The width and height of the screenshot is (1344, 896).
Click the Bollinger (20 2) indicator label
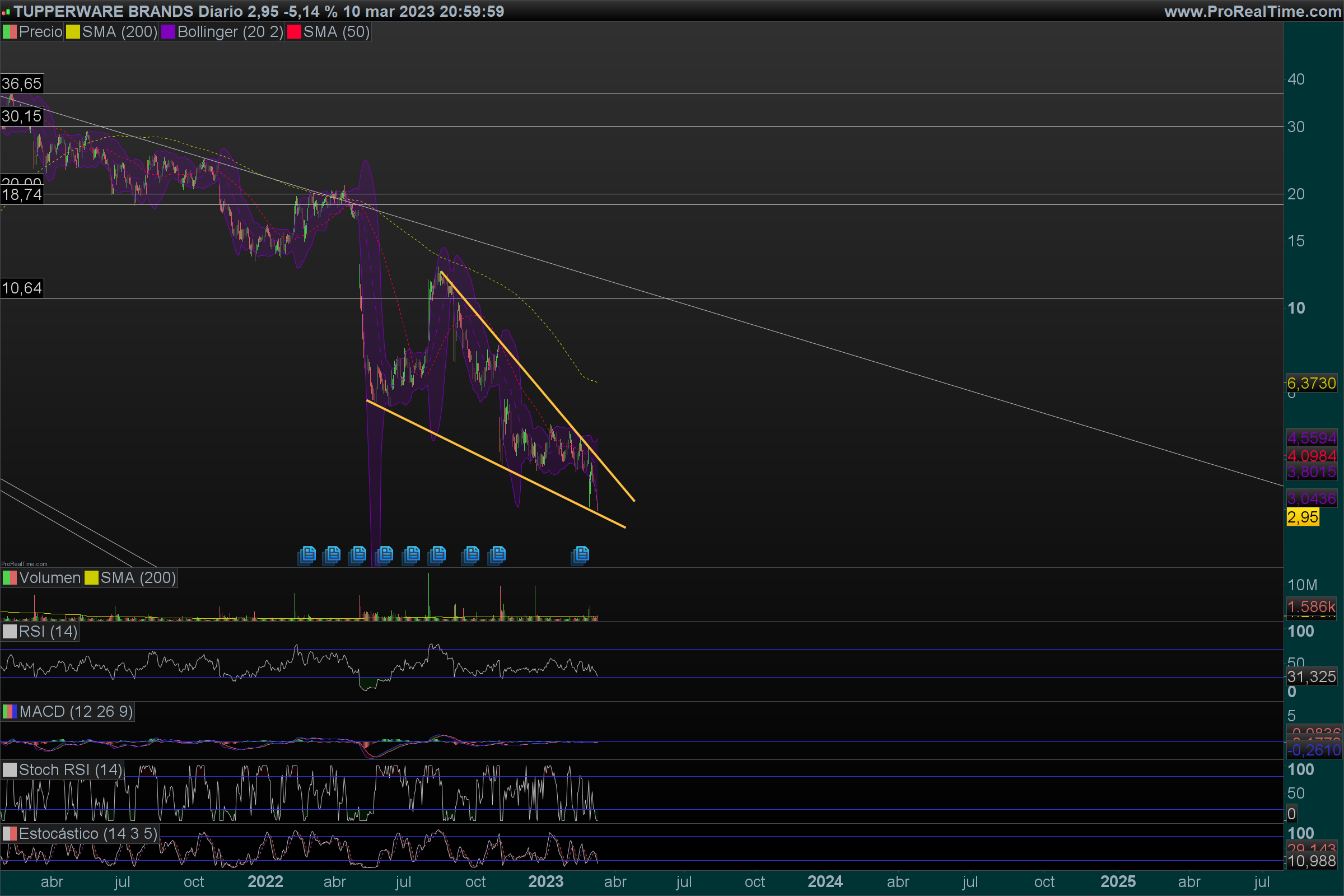click(x=230, y=32)
